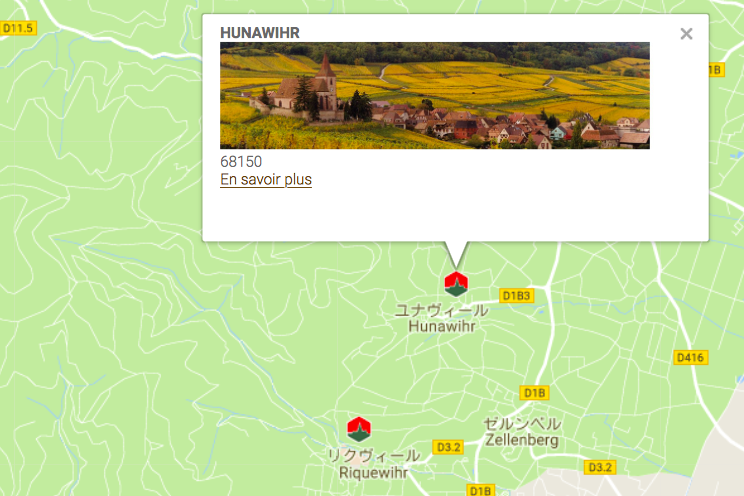
Task: Click the Japanese ゼルンベル label
Action: point(522,423)
